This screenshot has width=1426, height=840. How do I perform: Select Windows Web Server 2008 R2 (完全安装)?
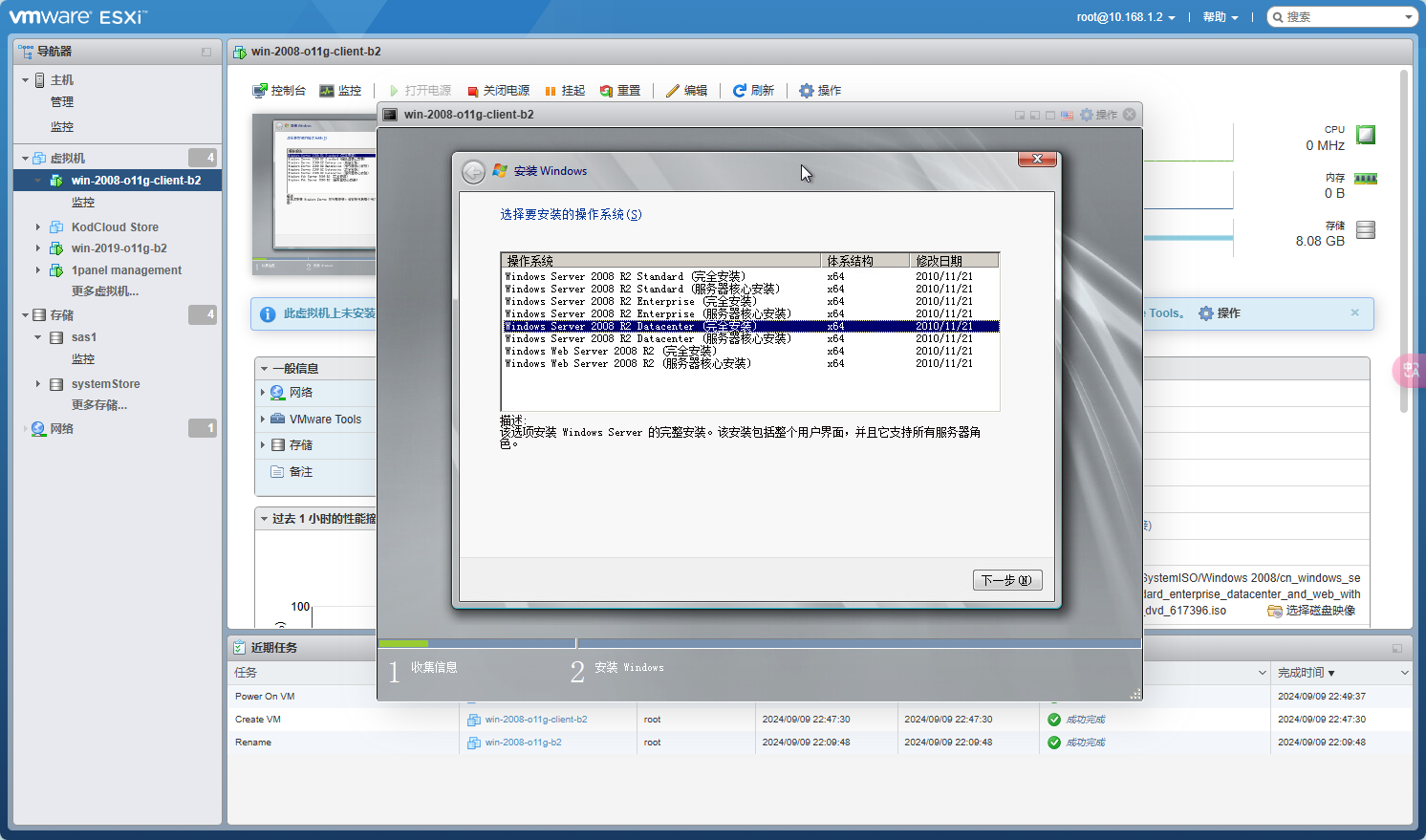click(x=750, y=352)
